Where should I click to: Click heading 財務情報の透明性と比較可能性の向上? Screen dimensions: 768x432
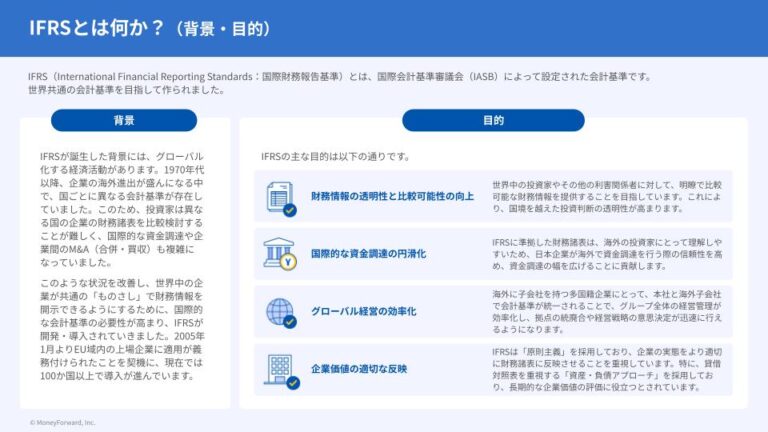(x=392, y=196)
